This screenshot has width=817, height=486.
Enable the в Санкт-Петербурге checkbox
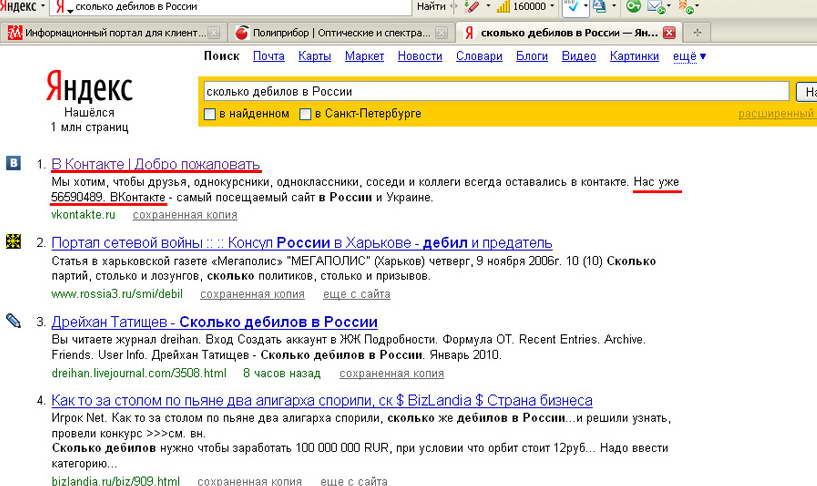coord(305,114)
